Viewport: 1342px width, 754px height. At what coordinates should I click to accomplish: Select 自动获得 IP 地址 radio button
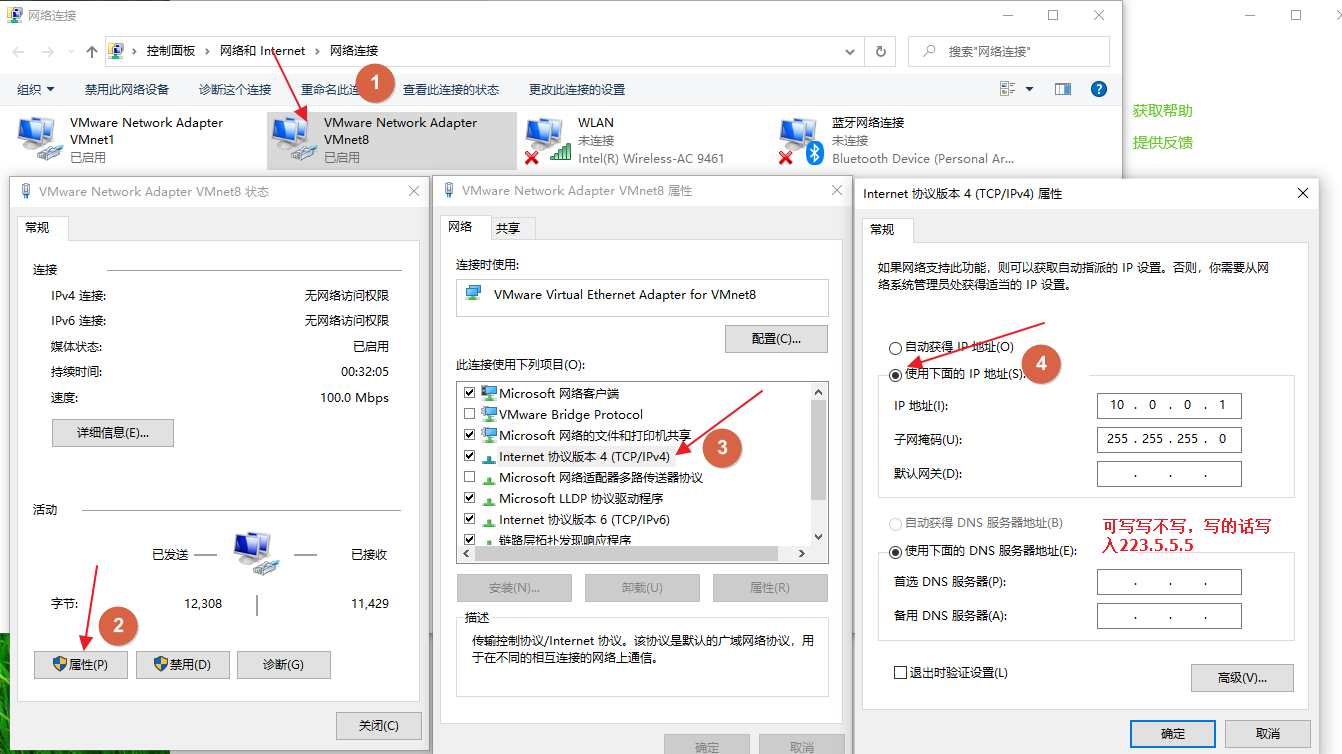[x=895, y=348]
